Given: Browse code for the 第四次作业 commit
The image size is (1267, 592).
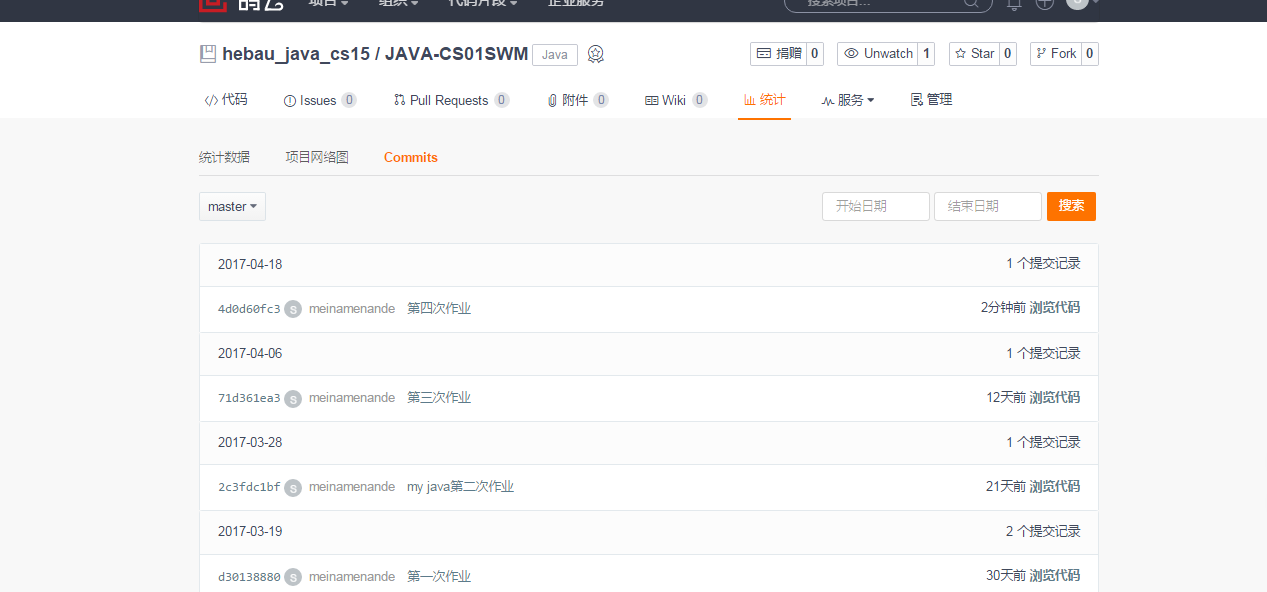Looking at the screenshot, I should click(1055, 308).
